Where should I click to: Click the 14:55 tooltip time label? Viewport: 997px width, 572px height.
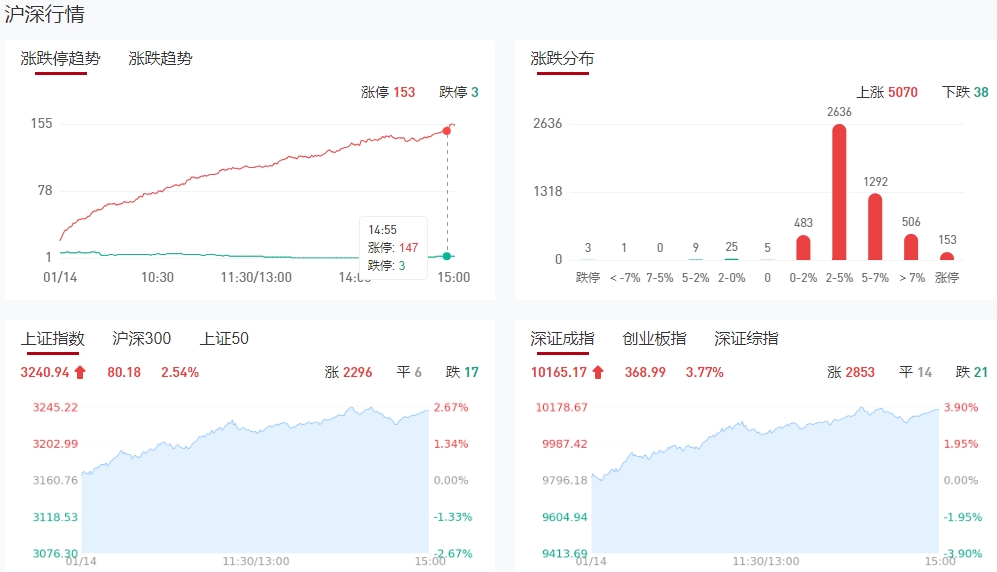click(x=382, y=230)
